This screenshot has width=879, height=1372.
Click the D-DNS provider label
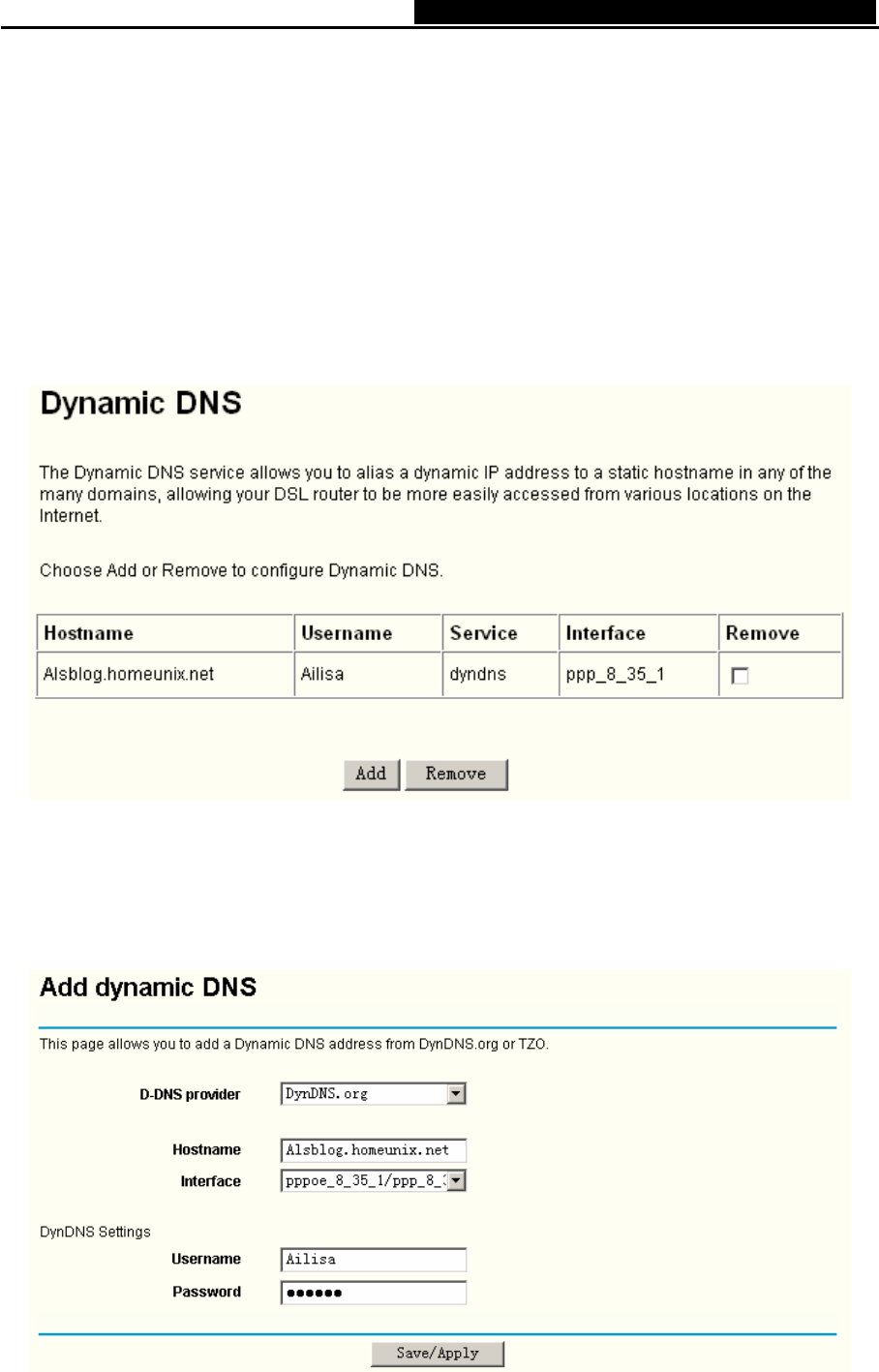coord(190,1094)
